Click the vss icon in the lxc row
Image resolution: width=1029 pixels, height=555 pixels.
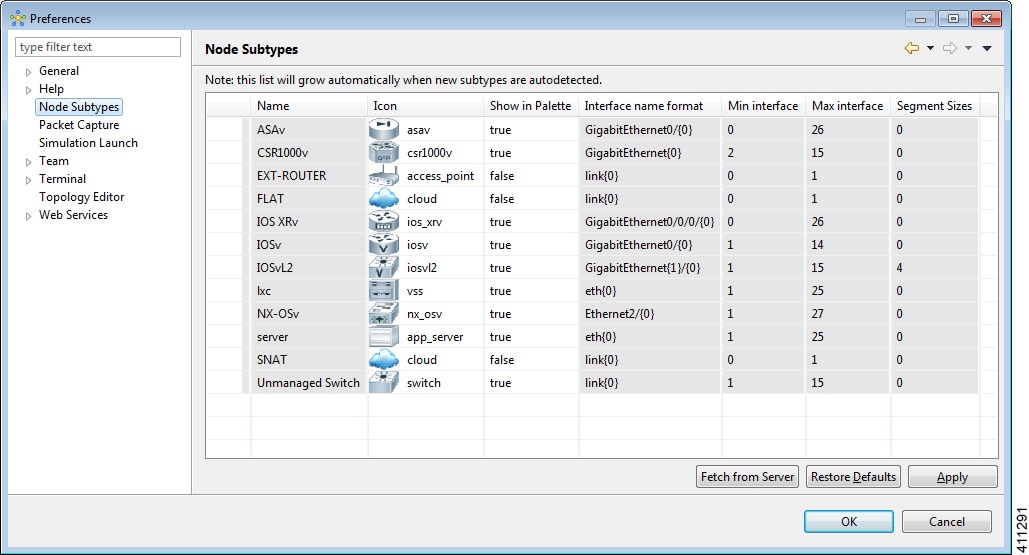384,290
